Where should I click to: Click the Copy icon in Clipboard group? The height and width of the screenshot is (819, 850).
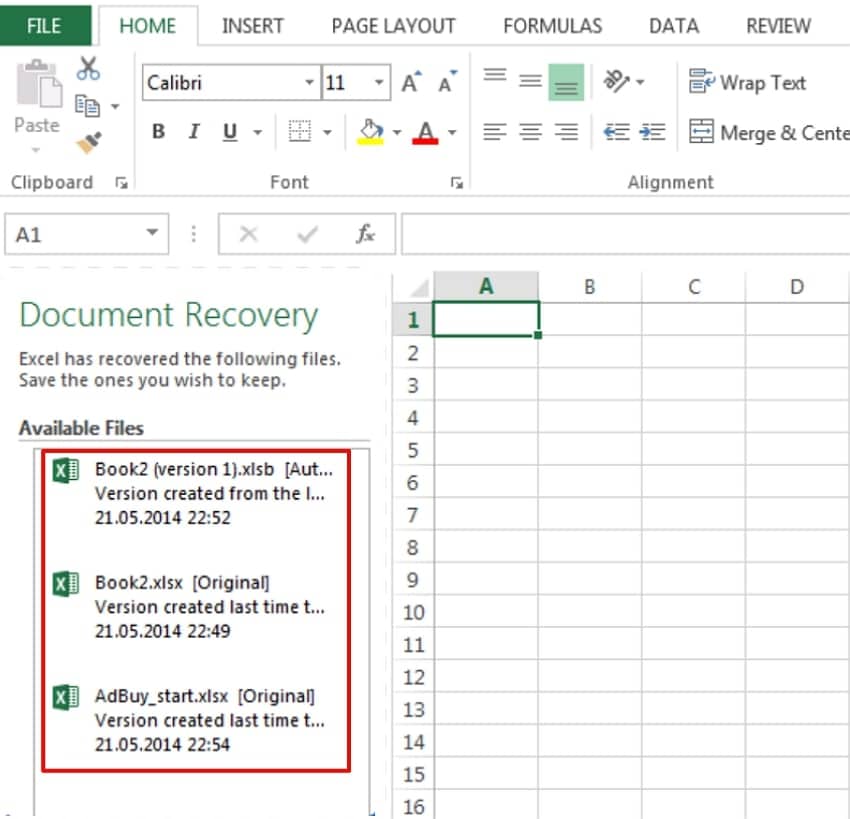coord(85,105)
